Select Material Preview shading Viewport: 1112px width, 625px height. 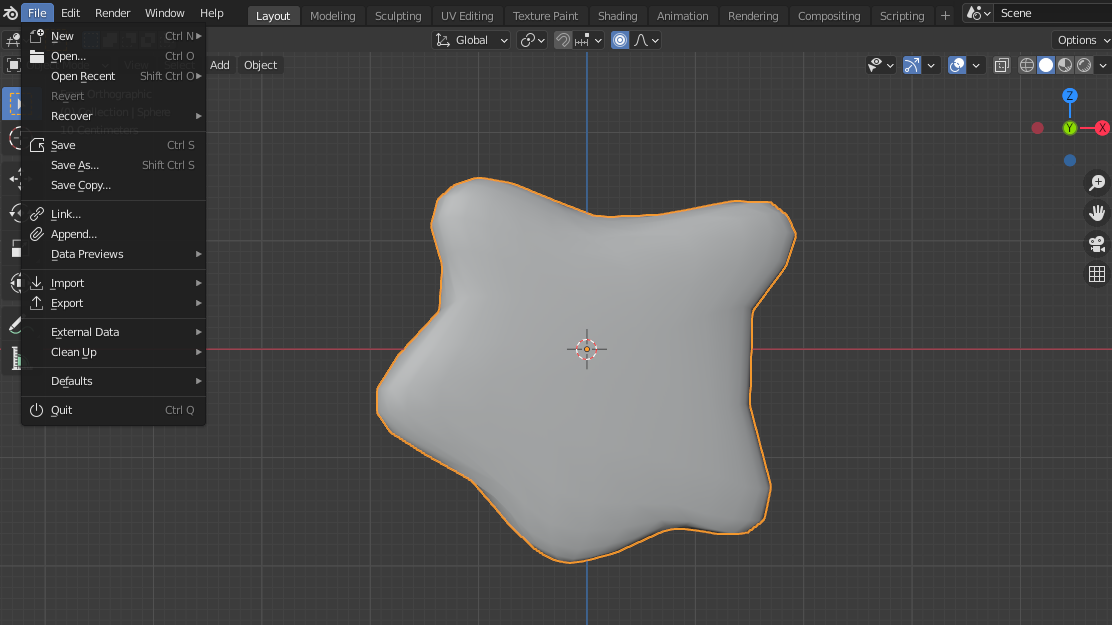click(x=1065, y=65)
